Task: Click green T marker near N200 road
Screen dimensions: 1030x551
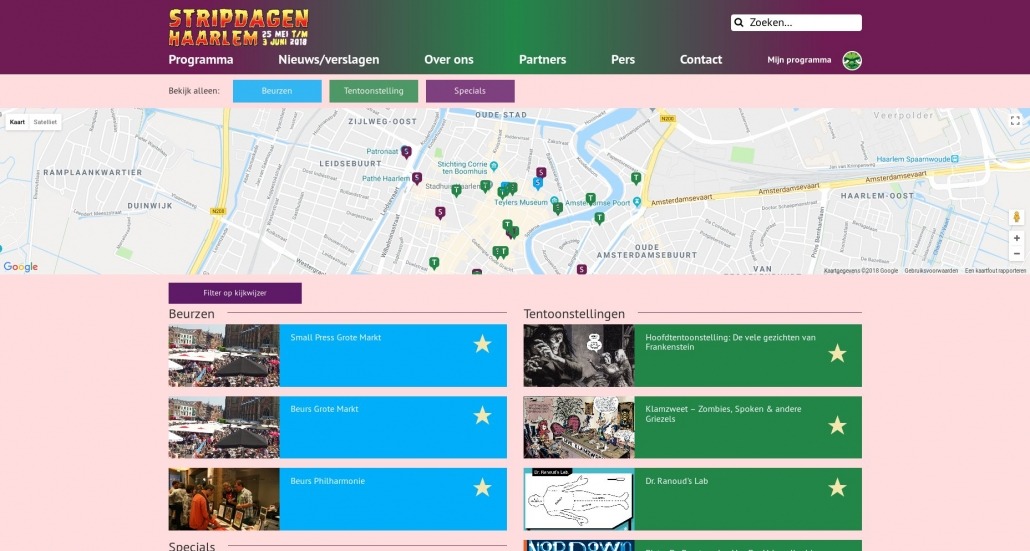Action: pyautogui.click(x=635, y=178)
